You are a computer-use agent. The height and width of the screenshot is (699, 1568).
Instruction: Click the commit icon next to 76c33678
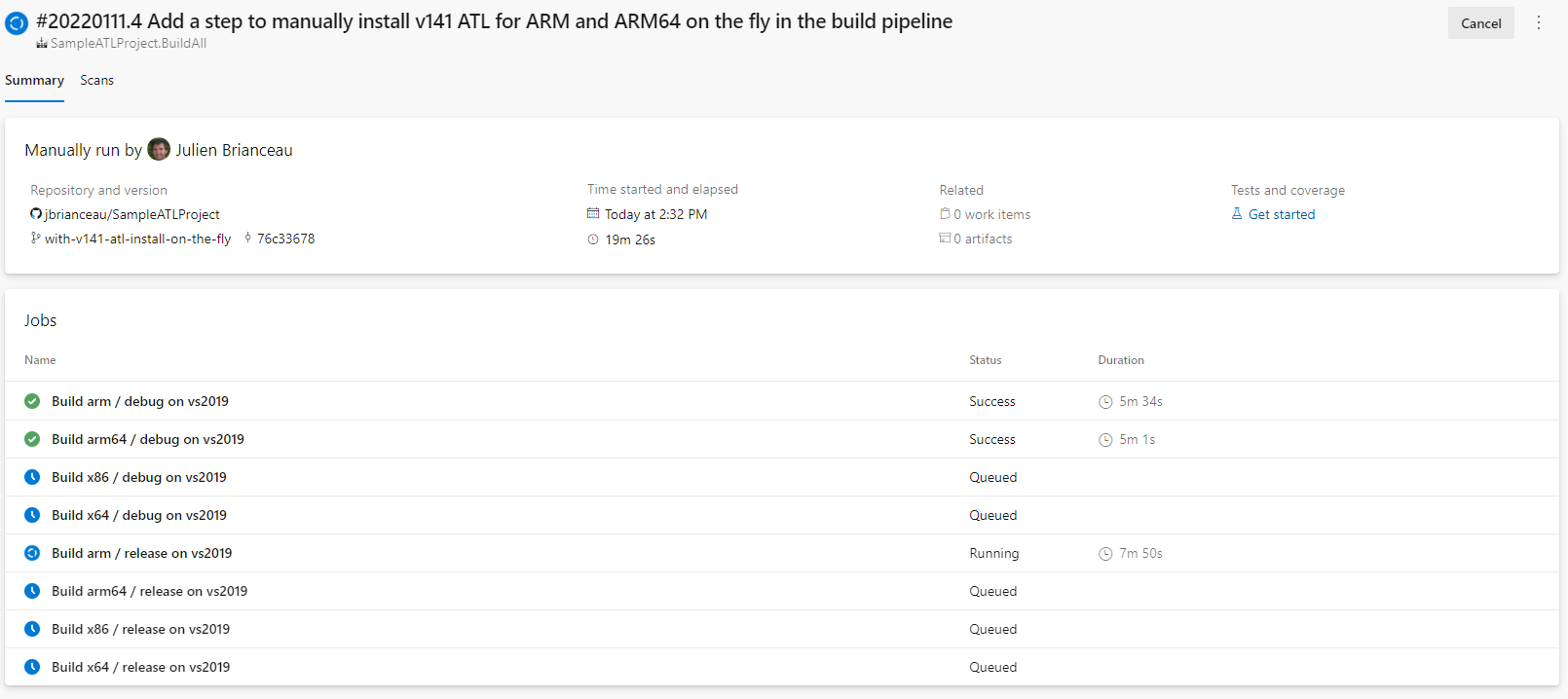(247, 238)
